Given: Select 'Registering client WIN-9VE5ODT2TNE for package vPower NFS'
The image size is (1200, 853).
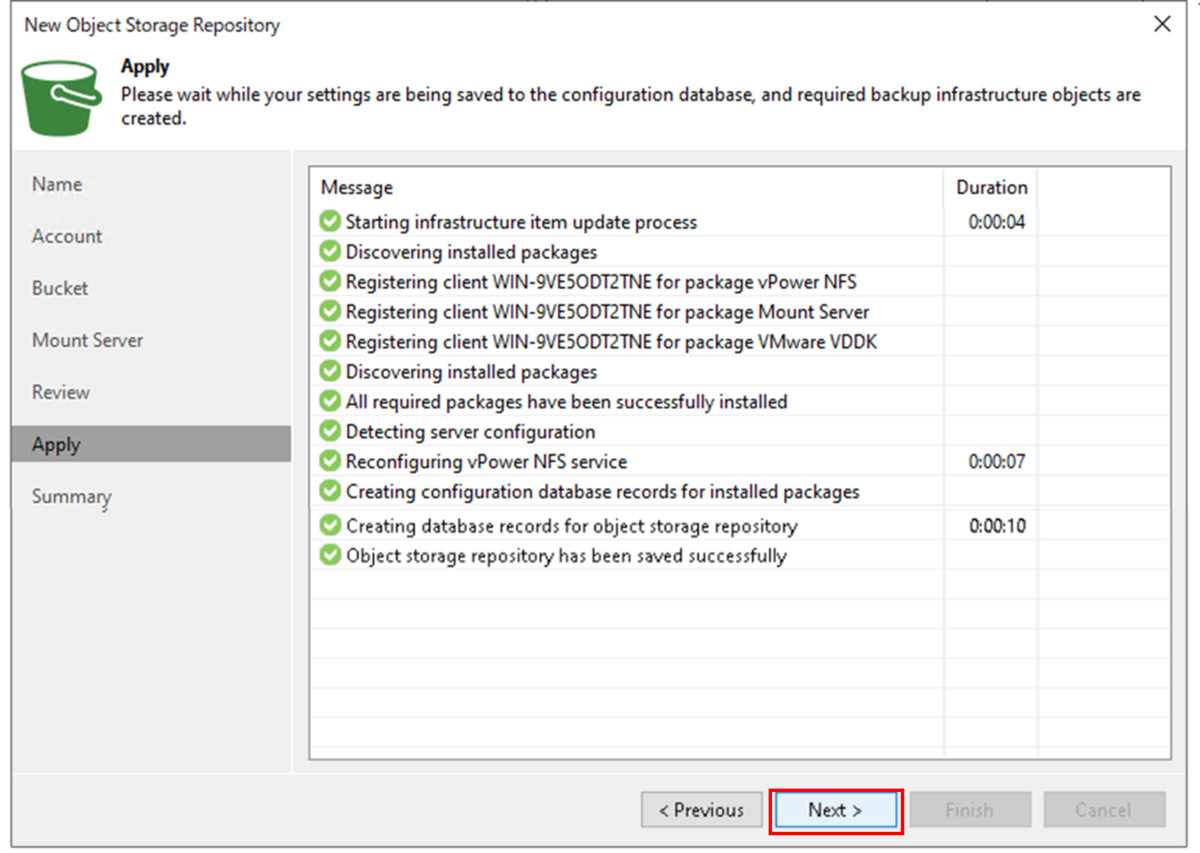Looking at the screenshot, I should [x=740, y=281].
